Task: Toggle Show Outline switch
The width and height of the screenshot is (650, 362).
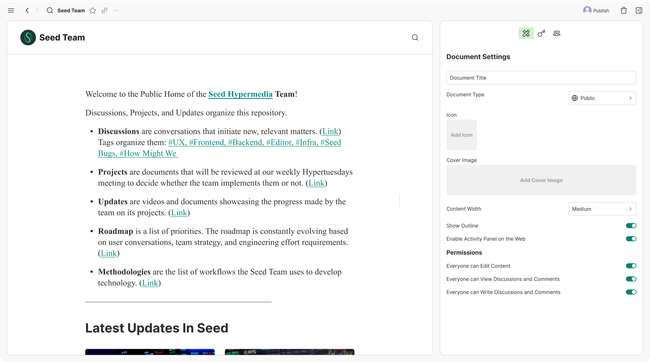Action: point(631,226)
